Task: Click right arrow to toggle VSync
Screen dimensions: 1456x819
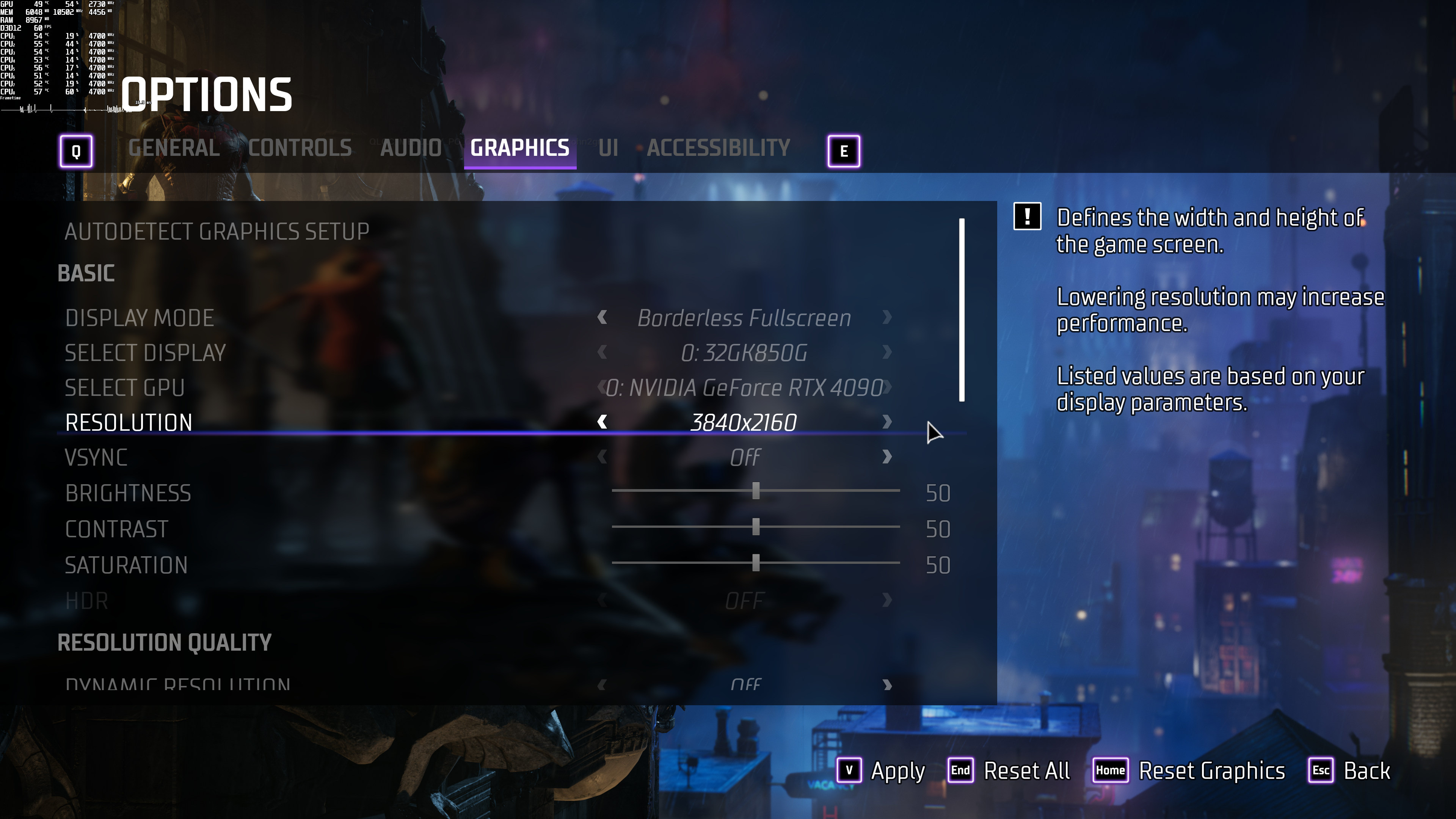Action: (886, 457)
